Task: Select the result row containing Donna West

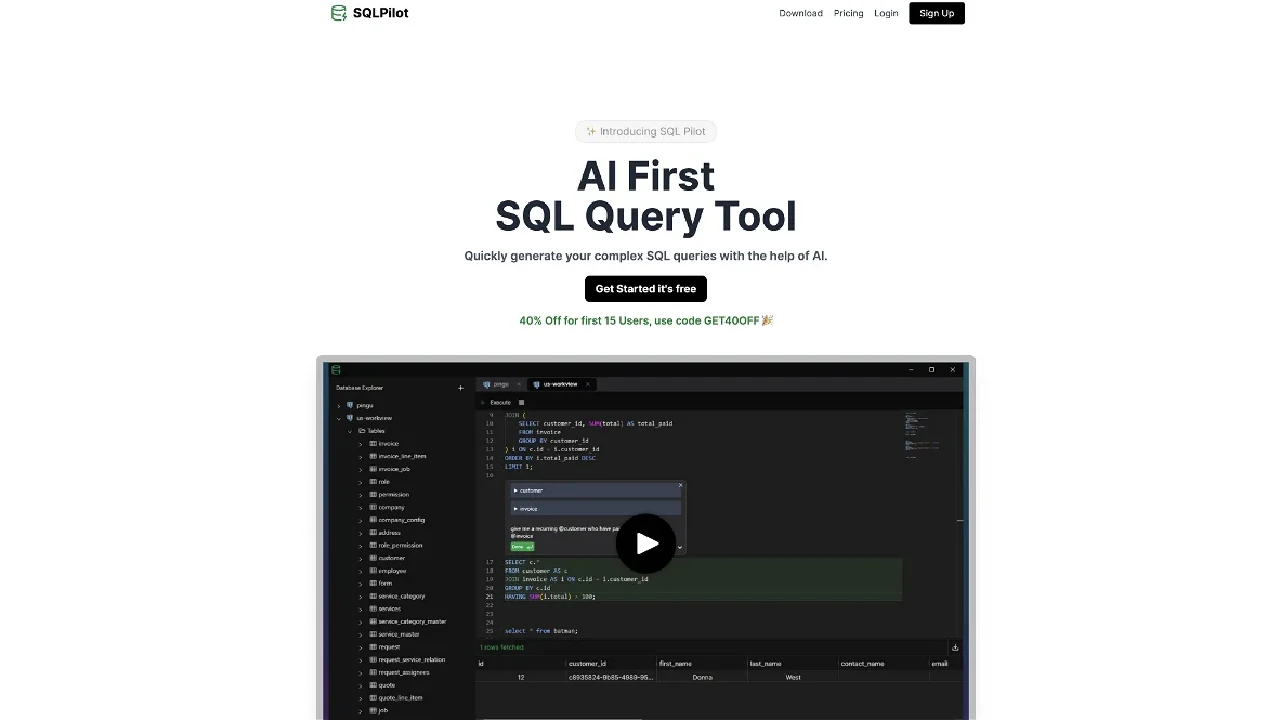Action: 700,677
